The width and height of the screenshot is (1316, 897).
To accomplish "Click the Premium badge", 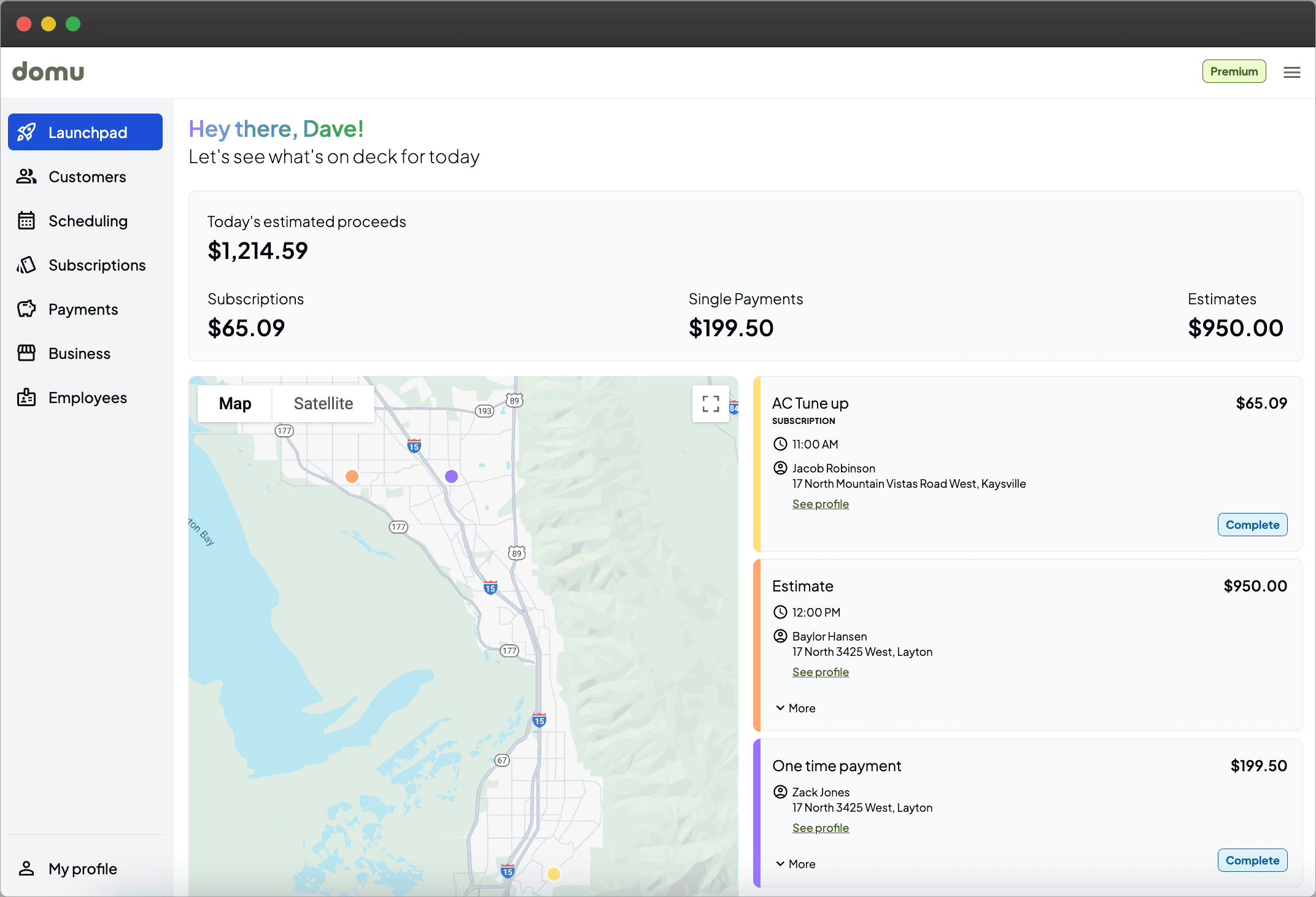I will 1234,71.
